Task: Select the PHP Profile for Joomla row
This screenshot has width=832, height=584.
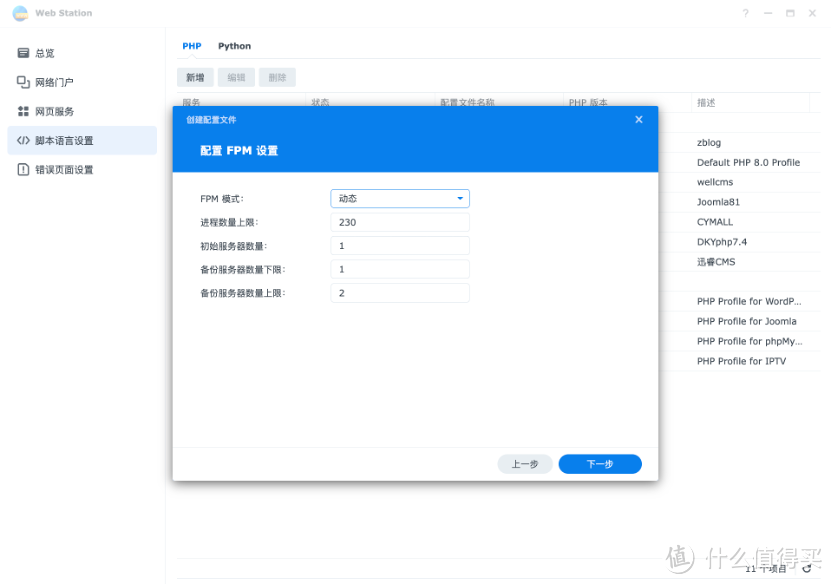Action: click(x=747, y=321)
